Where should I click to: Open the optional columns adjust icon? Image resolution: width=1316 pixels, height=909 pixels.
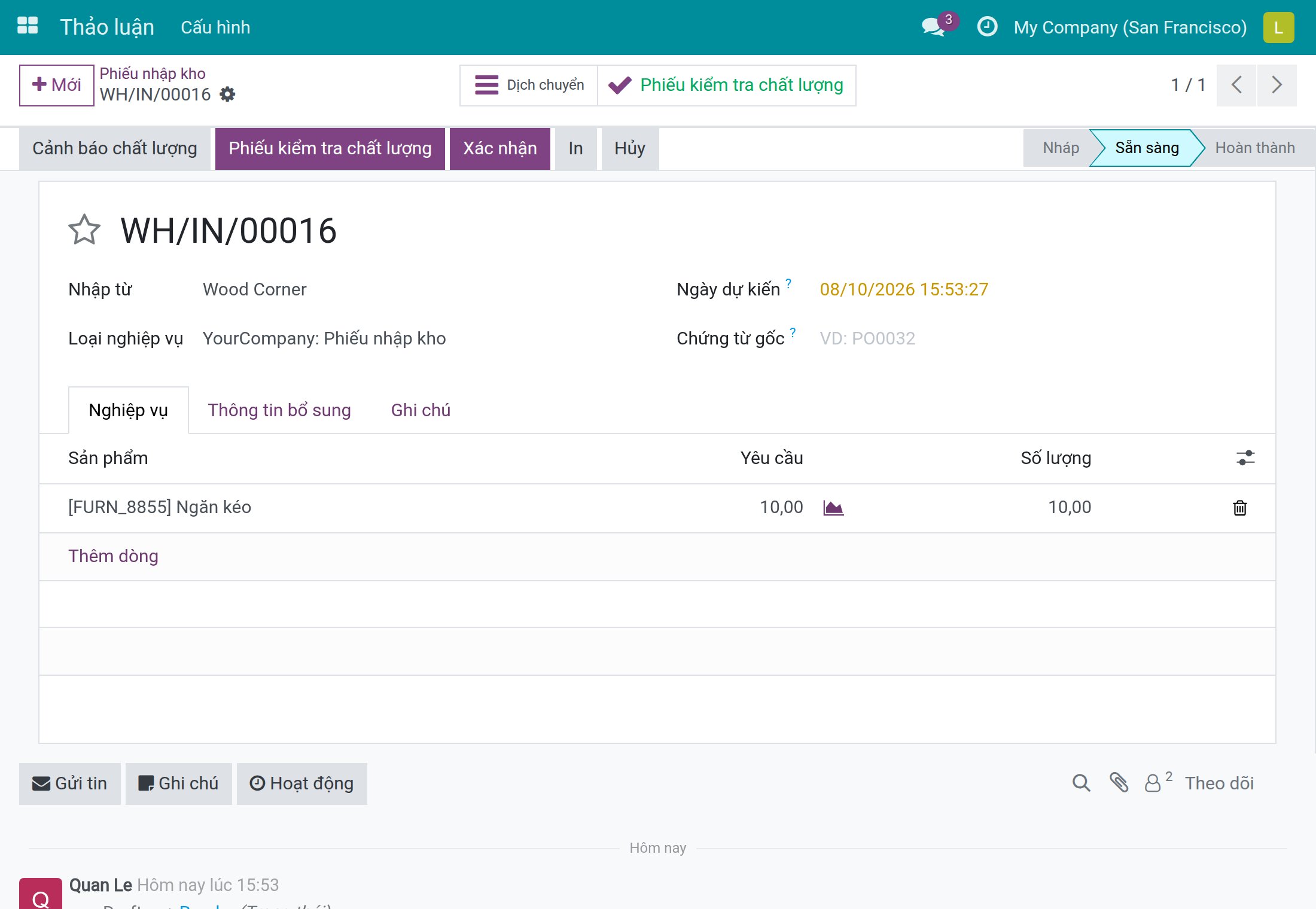pos(1245,458)
